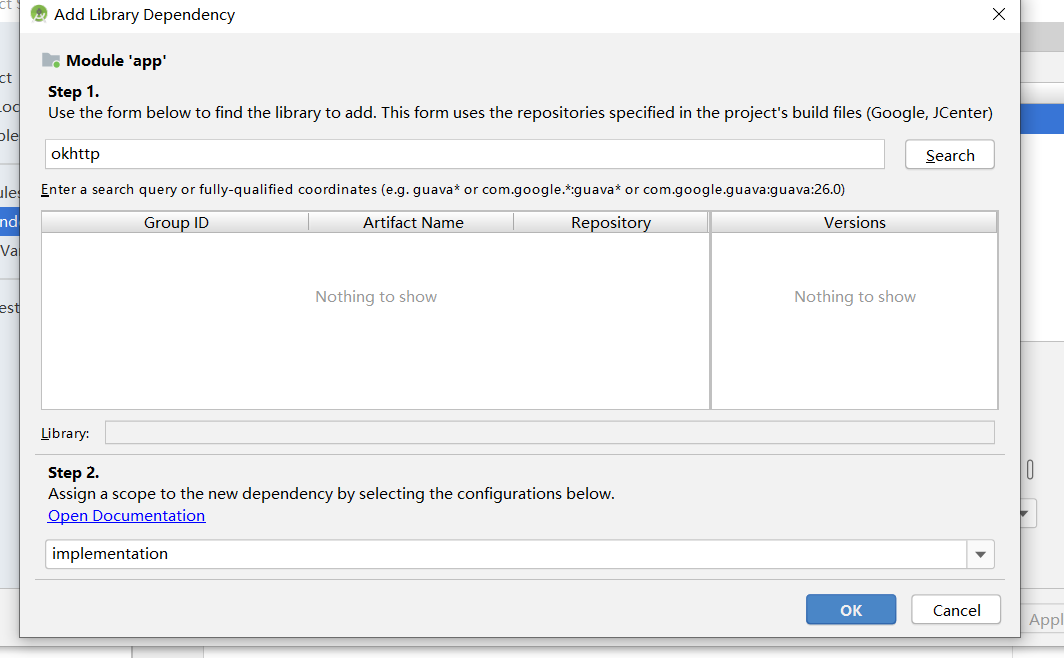1064x658 pixels.
Task: Expand the scope dropdown arrow
Action: click(980, 554)
